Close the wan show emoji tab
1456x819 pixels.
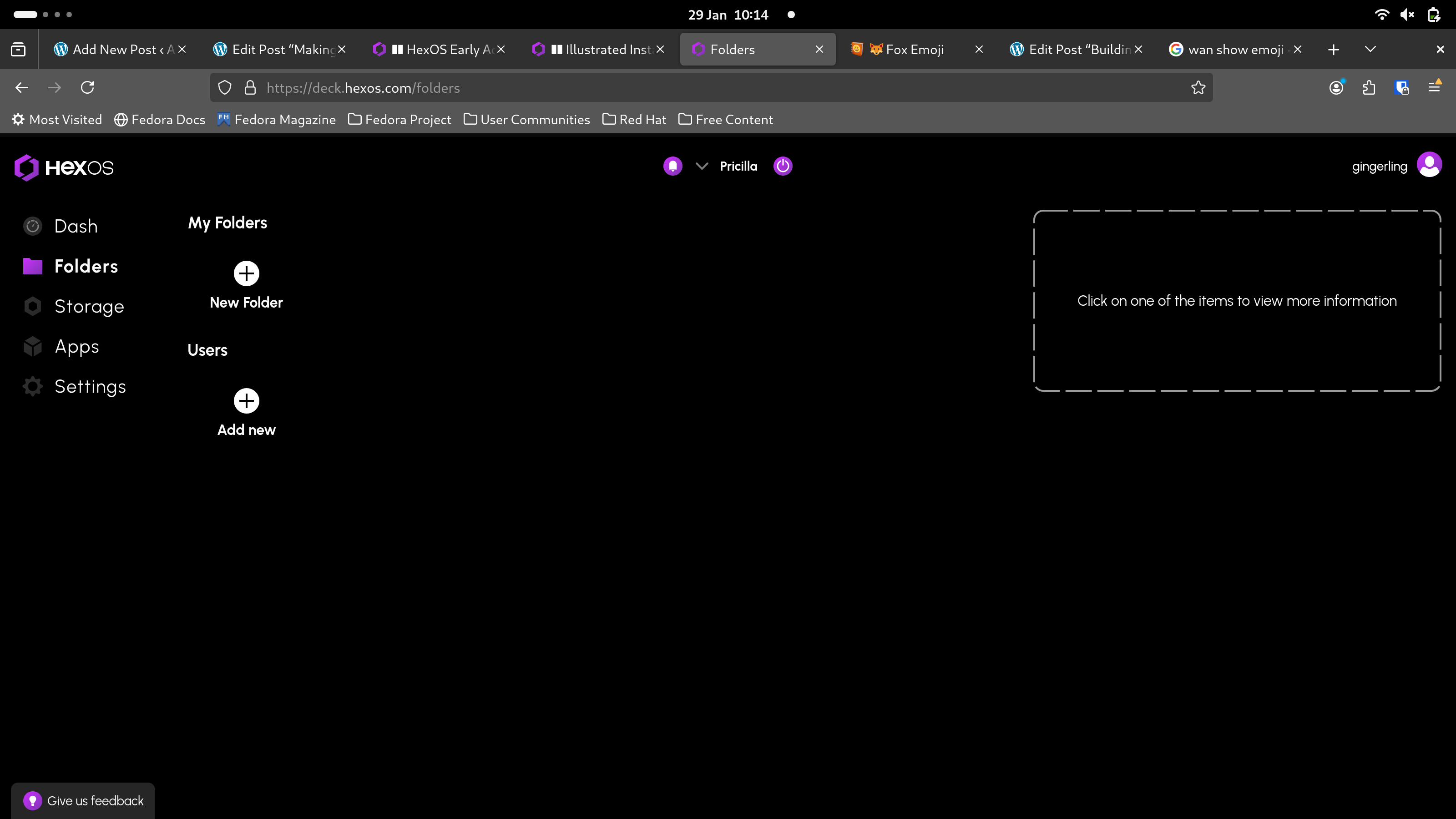pos(1297,49)
